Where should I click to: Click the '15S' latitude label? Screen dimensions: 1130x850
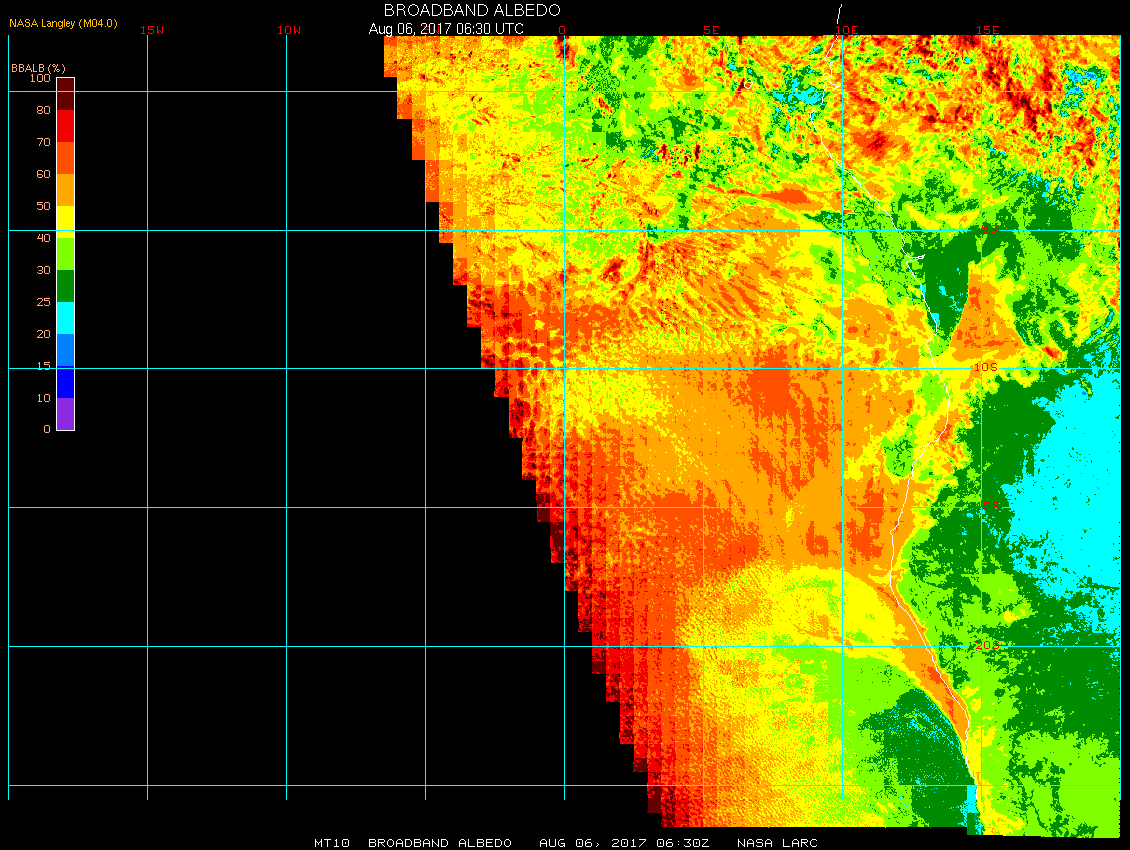(987, 506)
